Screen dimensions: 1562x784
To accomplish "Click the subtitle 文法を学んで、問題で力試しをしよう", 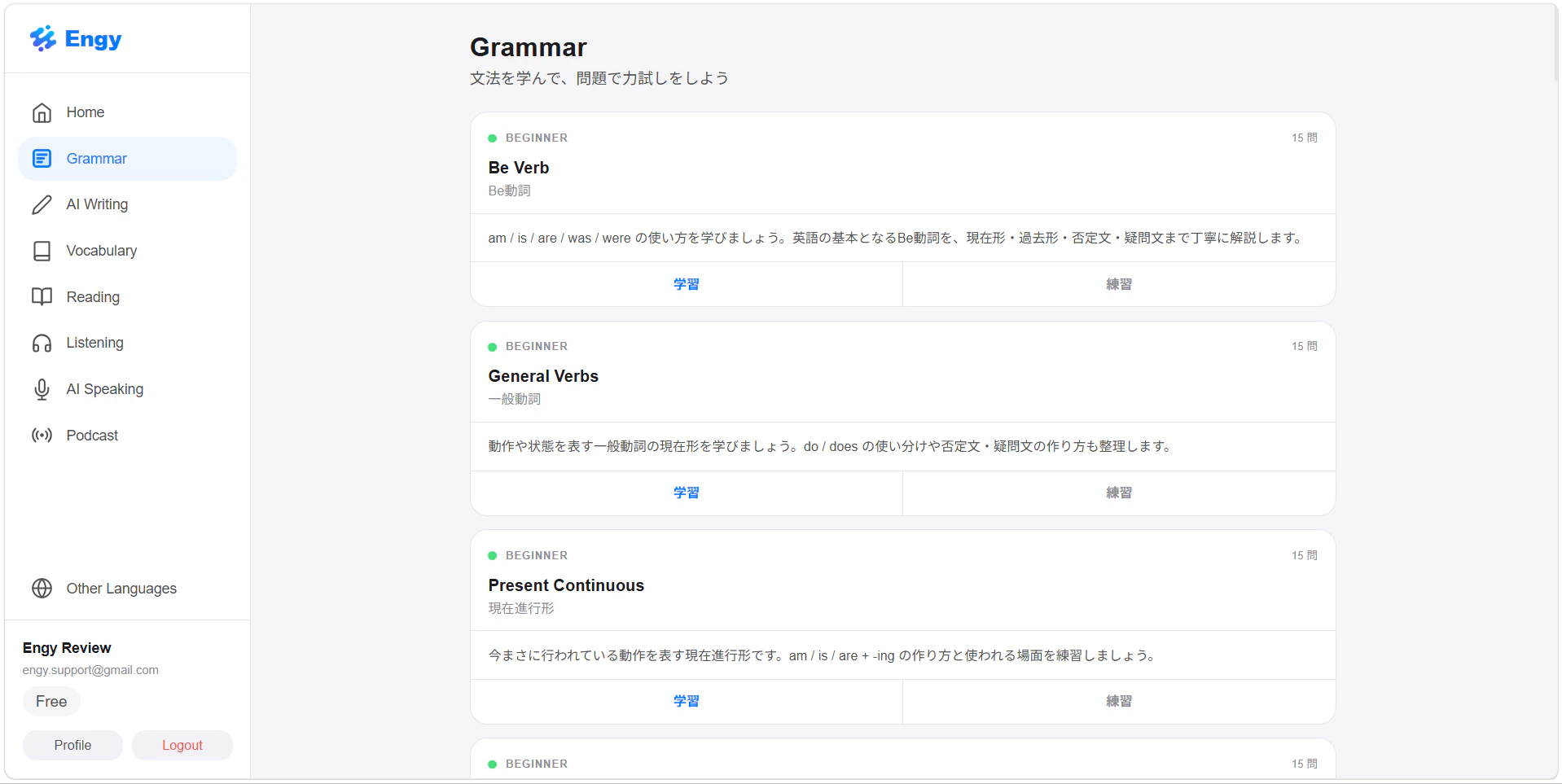I will [599, 78].
